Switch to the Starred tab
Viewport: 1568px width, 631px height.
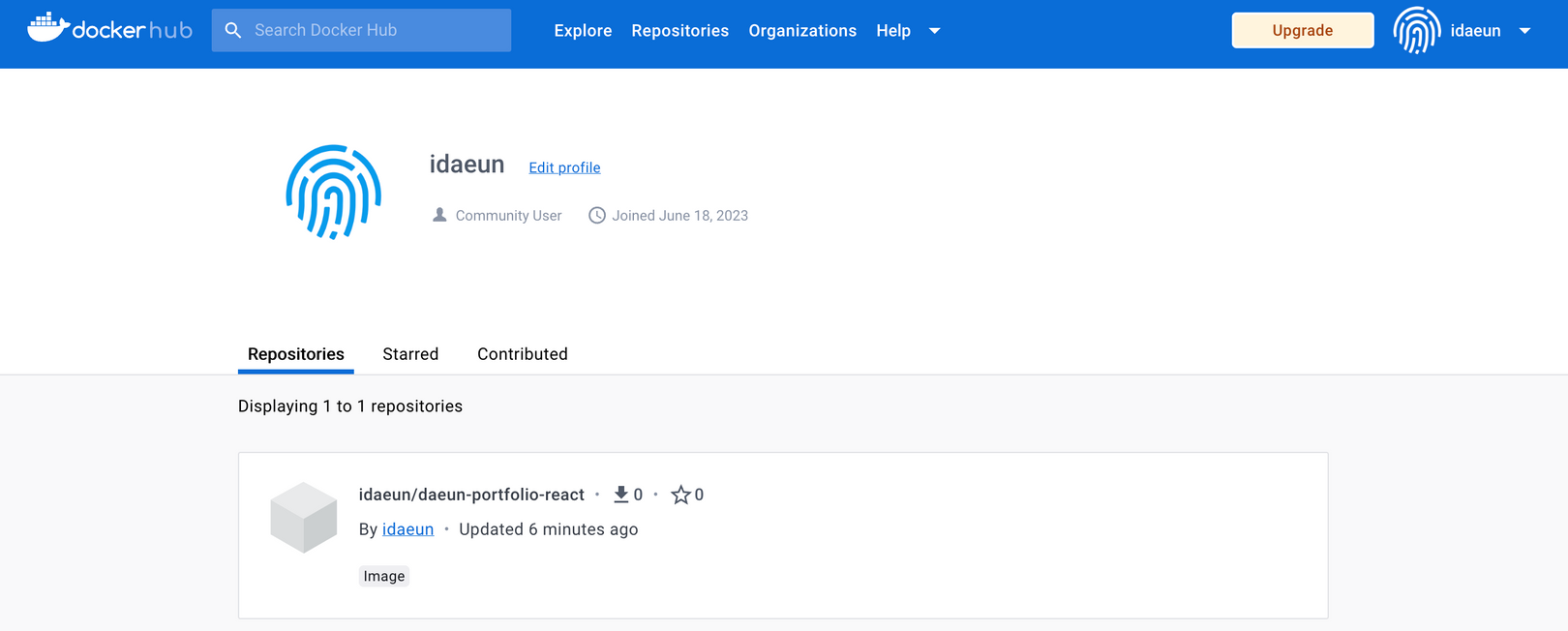tap(410, 354)
